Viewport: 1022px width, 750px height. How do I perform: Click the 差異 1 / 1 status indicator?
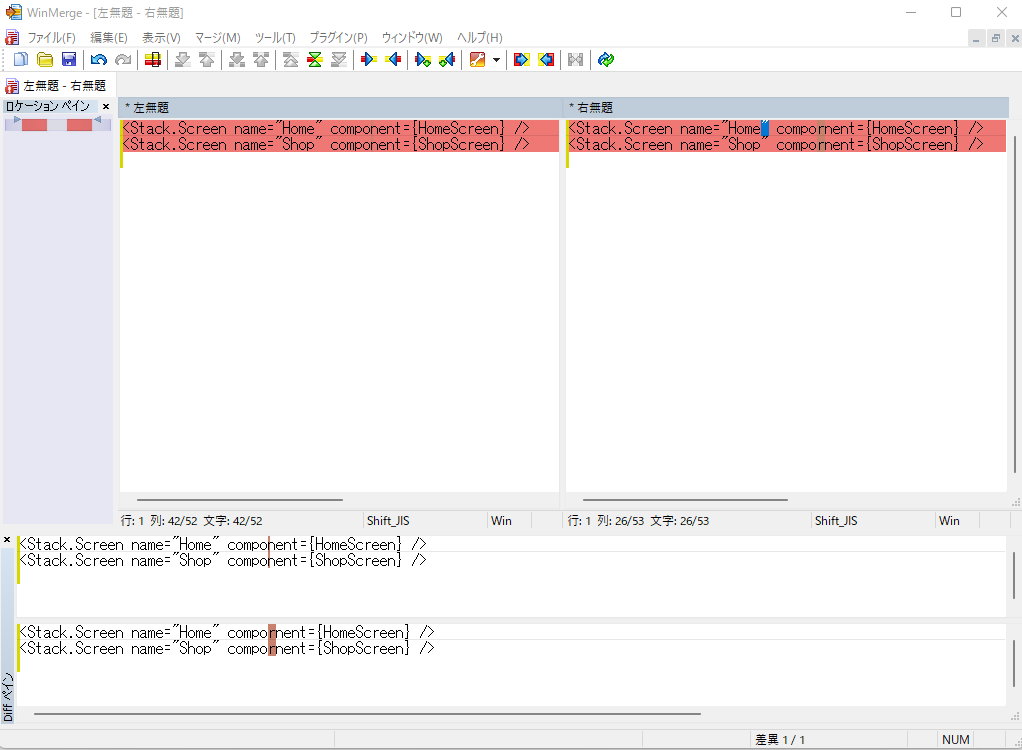[780, 740]
